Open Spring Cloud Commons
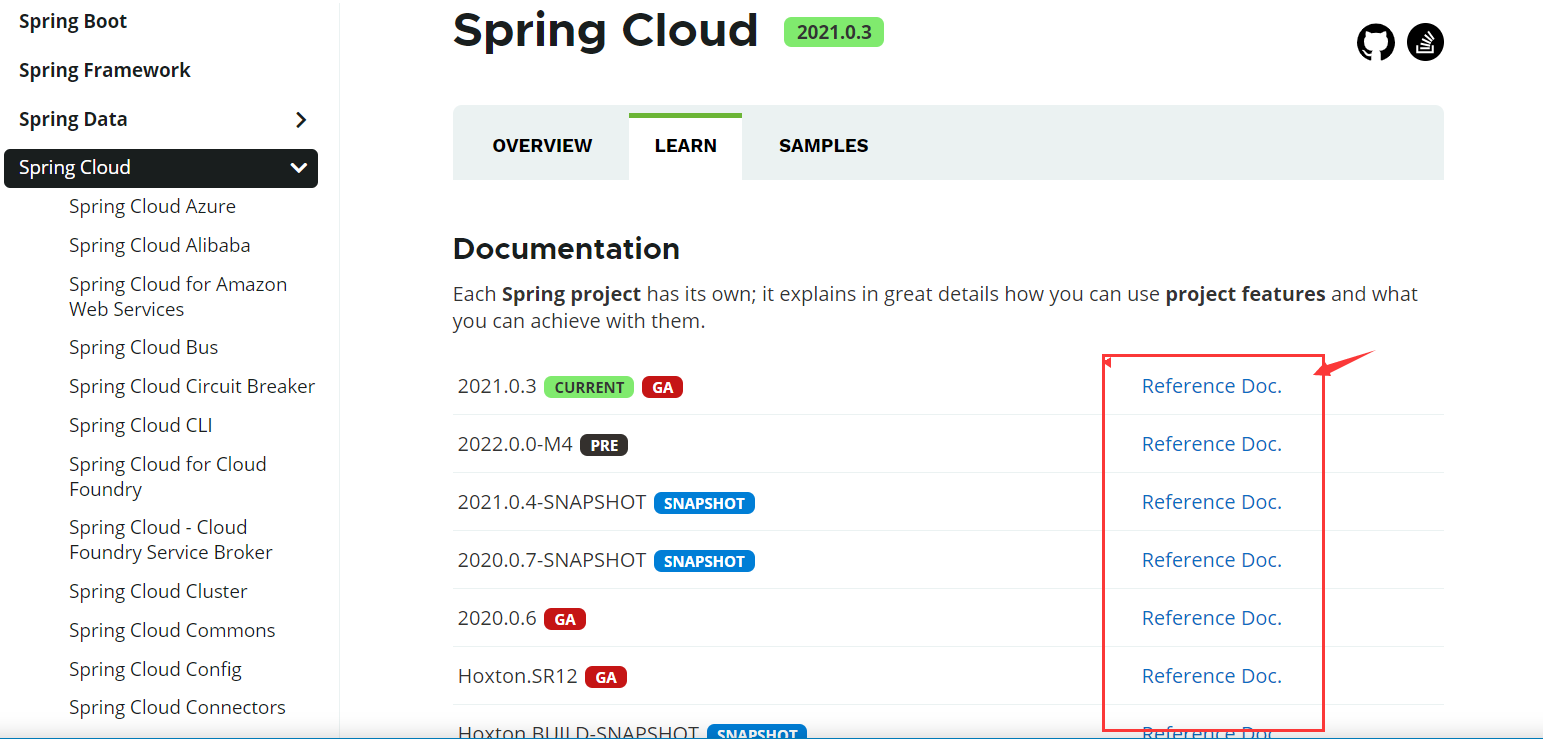Screen dimensions: 1543x739 (x=172, y=630)
